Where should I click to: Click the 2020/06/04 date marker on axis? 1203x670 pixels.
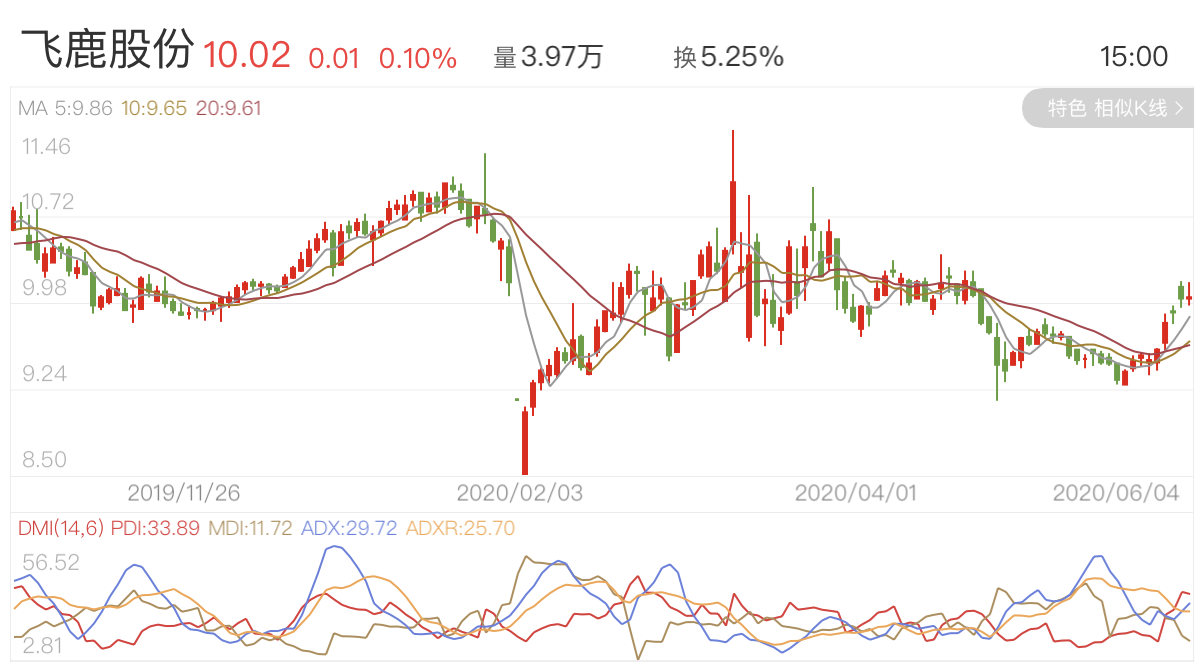pyautogui.click(x=1117, y=492)
